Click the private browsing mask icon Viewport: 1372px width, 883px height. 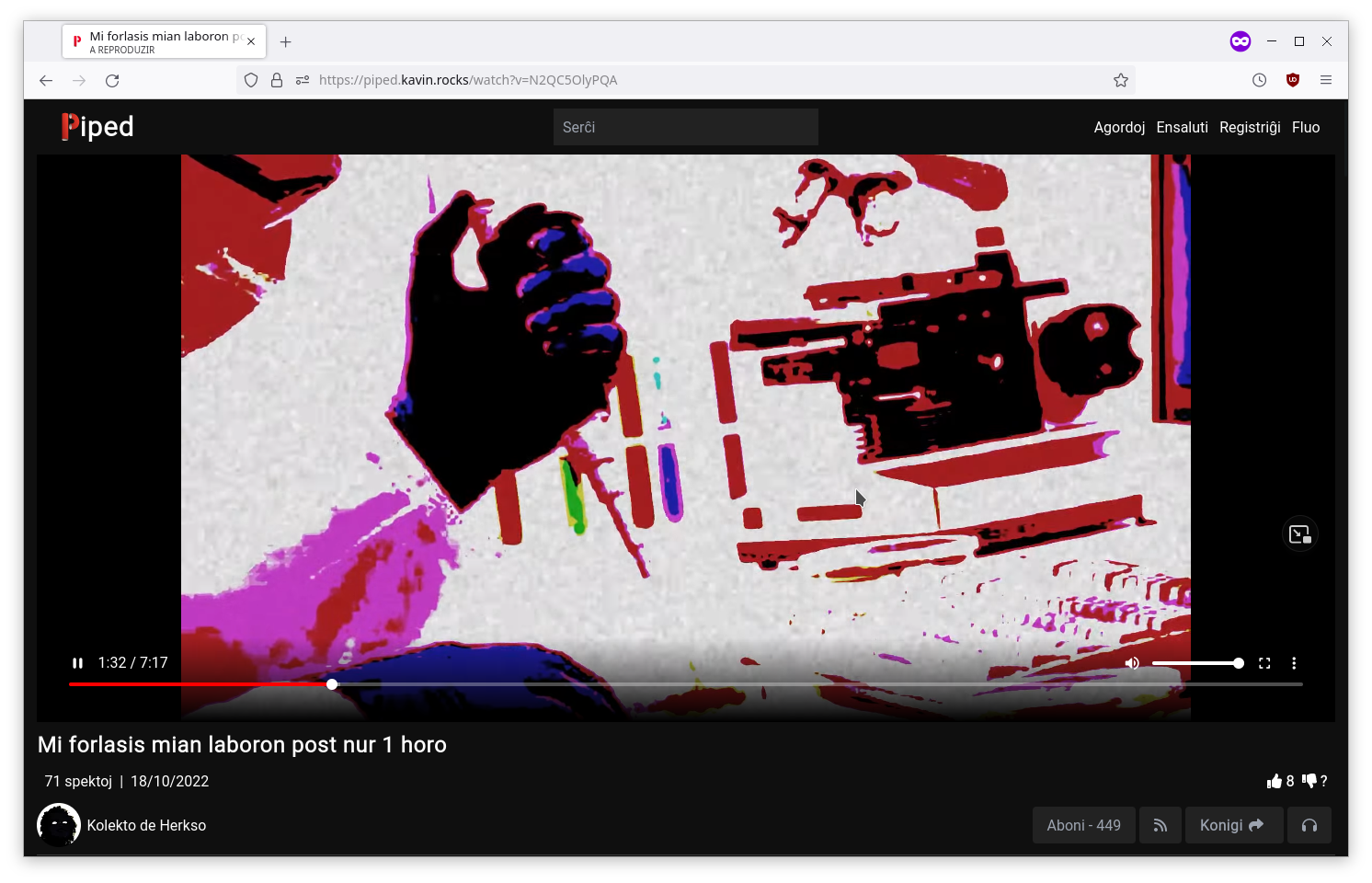(x=1241, y=41)
